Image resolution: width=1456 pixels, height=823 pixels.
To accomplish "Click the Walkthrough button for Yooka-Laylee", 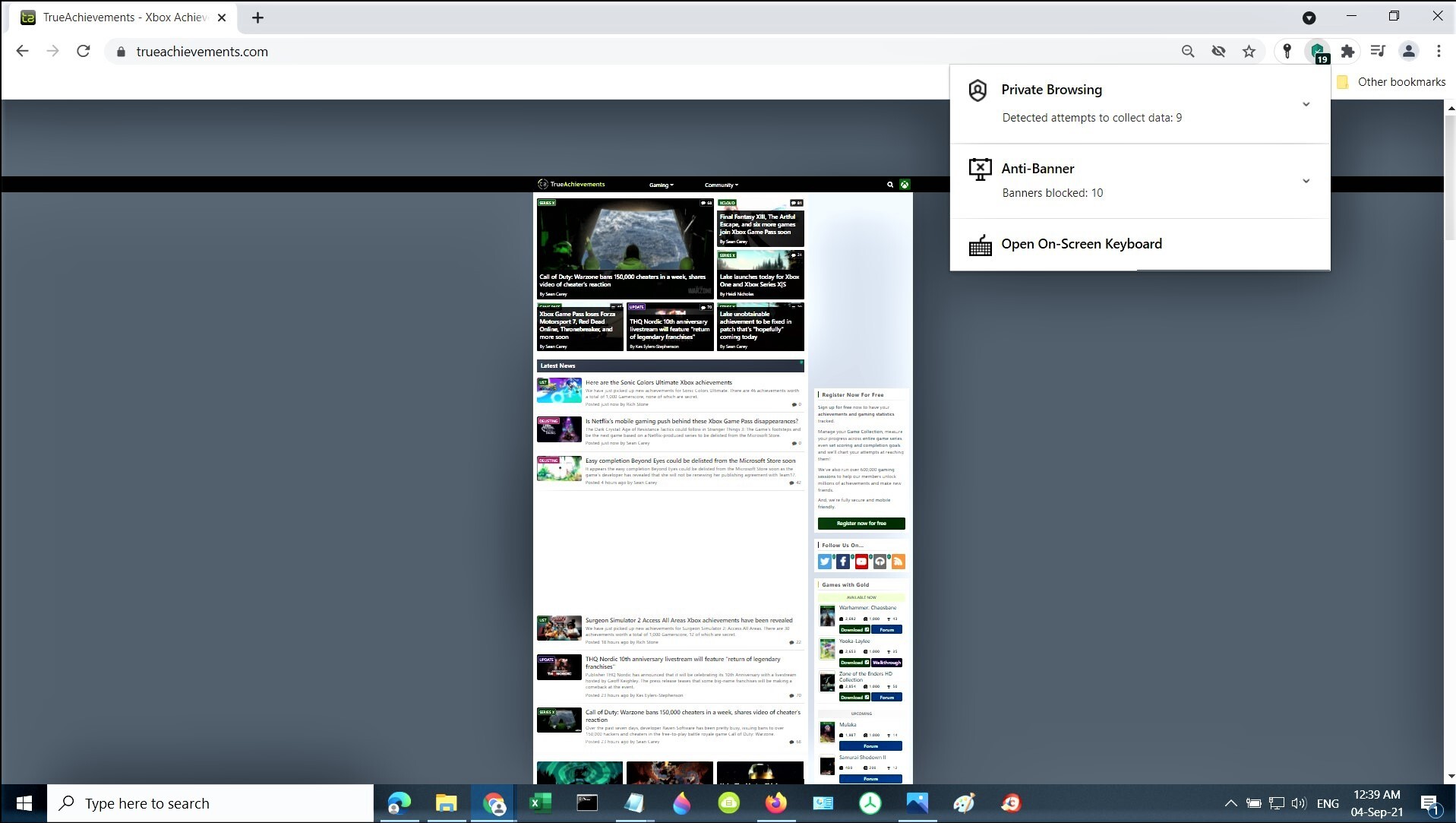I will point(886,663).
